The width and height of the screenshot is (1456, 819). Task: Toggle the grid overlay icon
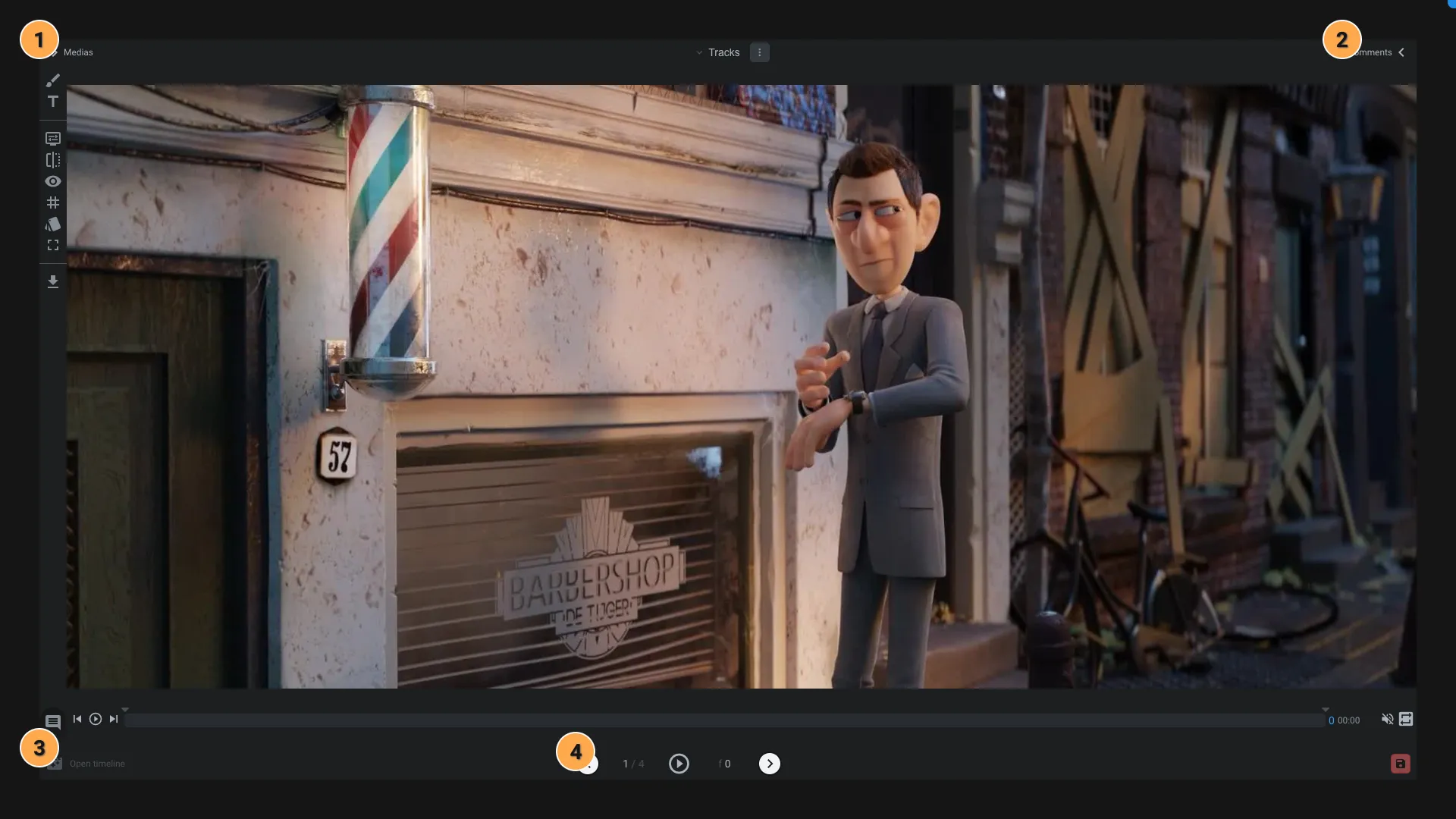(x=53, y=202)
